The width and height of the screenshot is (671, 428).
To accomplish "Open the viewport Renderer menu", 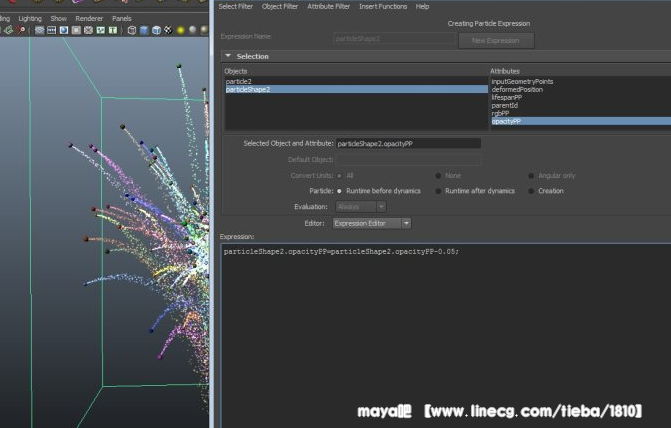I will (x=89, y=18).
